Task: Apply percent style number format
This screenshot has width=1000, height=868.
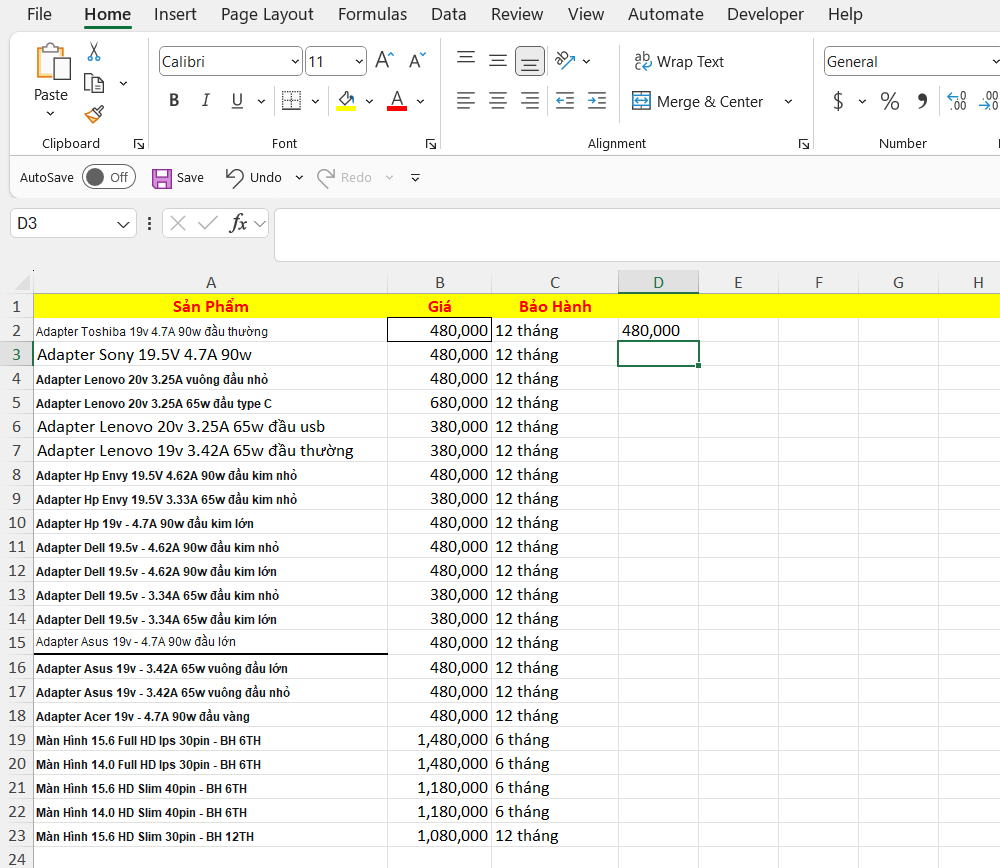Action: [889, 101]
